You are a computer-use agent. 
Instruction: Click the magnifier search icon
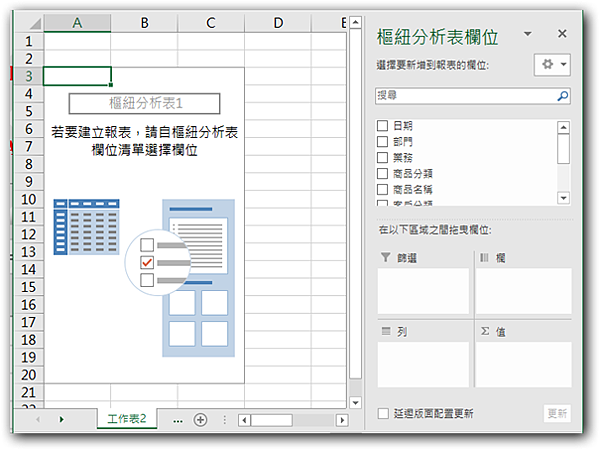pyautogui.click(x=562, y=96)
